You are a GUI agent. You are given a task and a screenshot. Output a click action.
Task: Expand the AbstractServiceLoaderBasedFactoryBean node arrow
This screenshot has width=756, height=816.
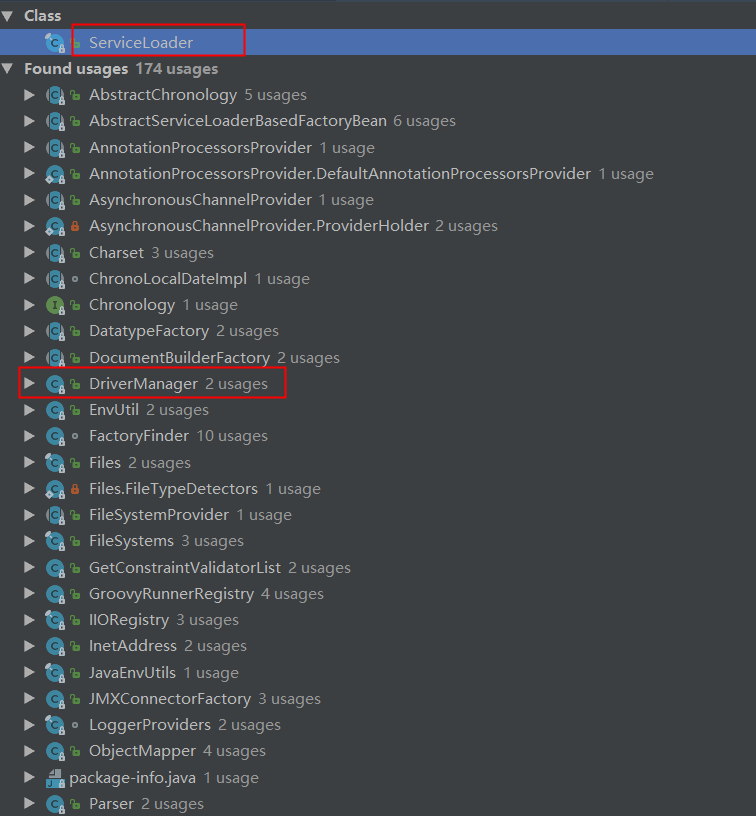29,121
